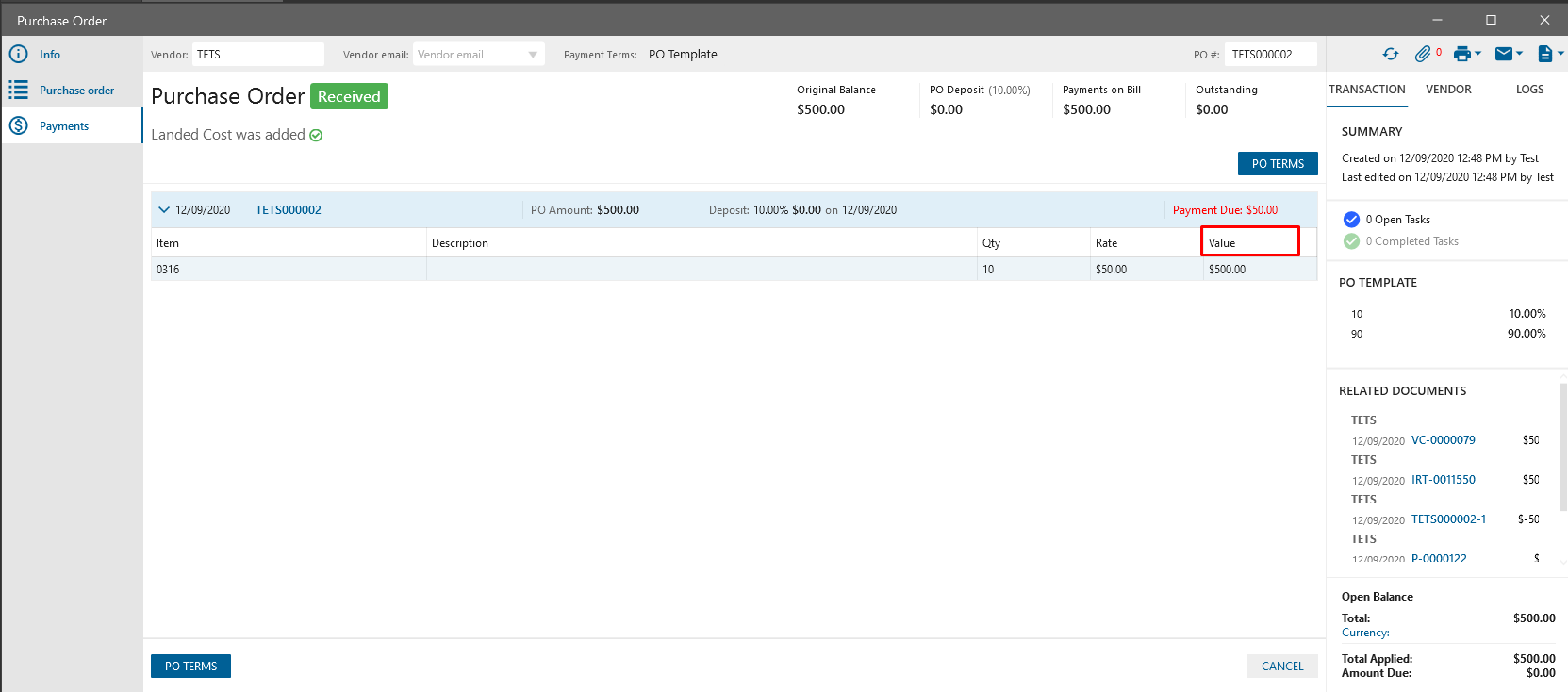Click the Amount Due $0.00 value

pos(1541,673)
